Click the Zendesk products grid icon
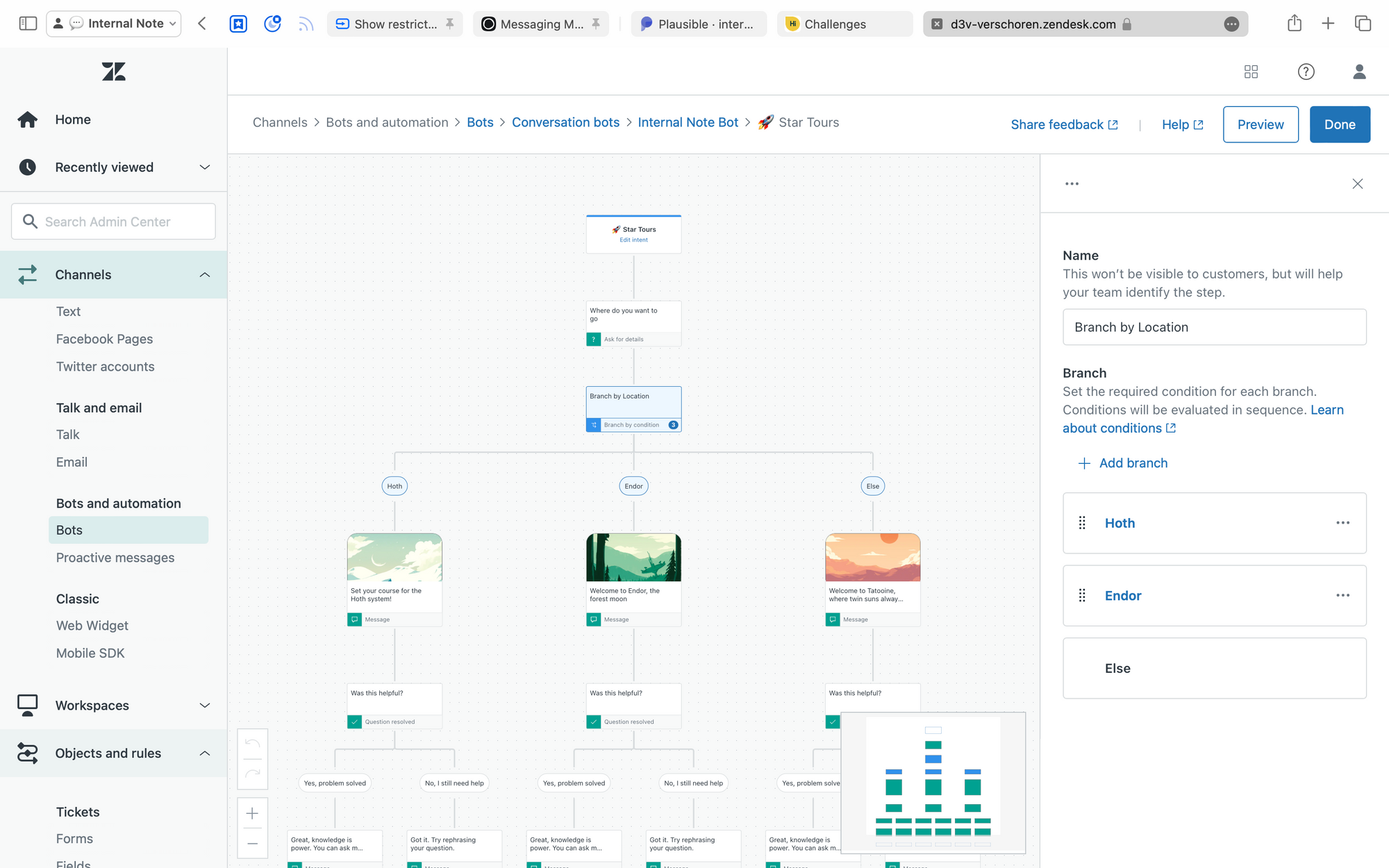This screenshot has height=868, width=1389. click(x=1251, y=72)
